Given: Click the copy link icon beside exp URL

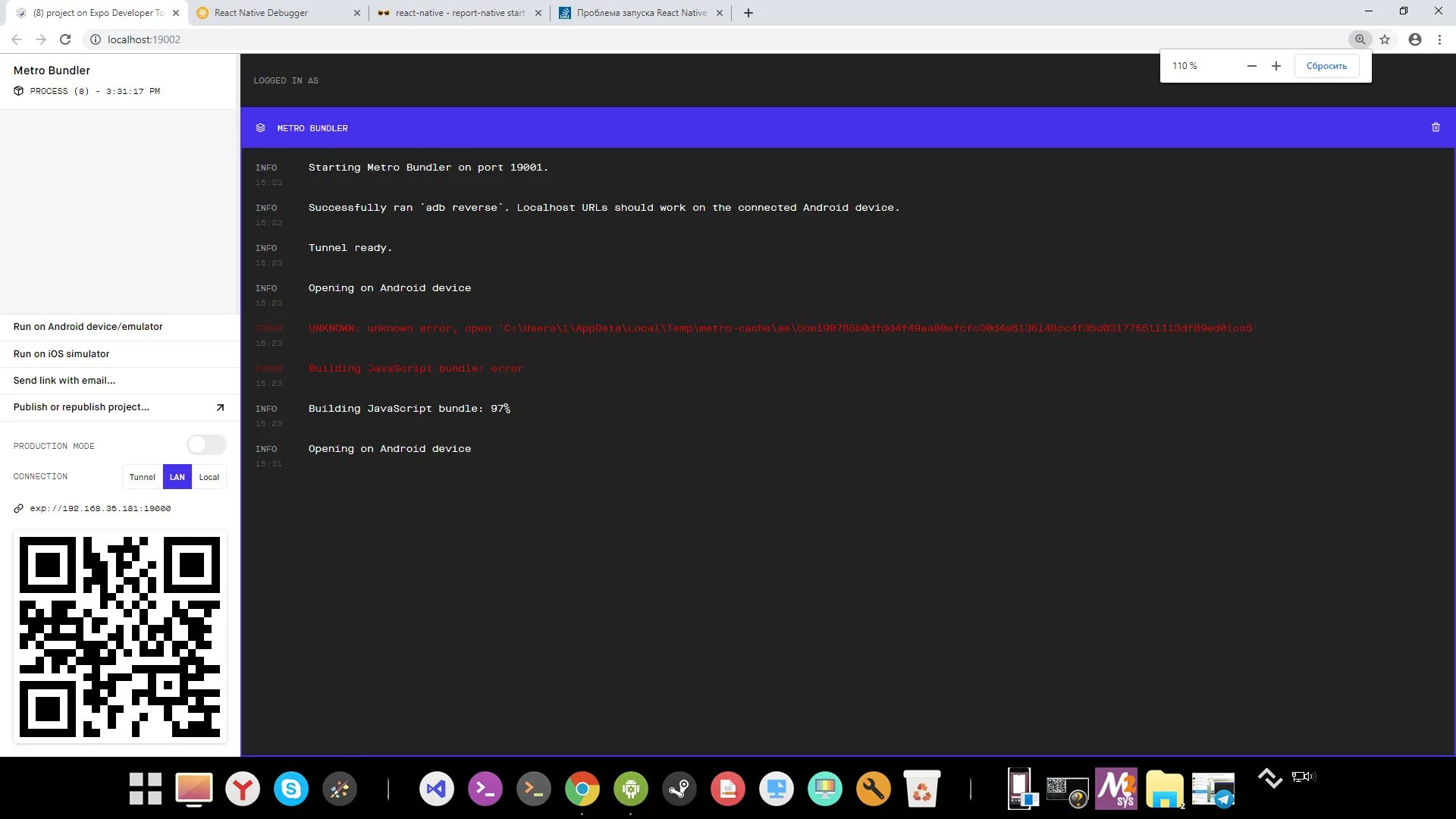Looking at the screenshot, I should [x=19, y=509].
